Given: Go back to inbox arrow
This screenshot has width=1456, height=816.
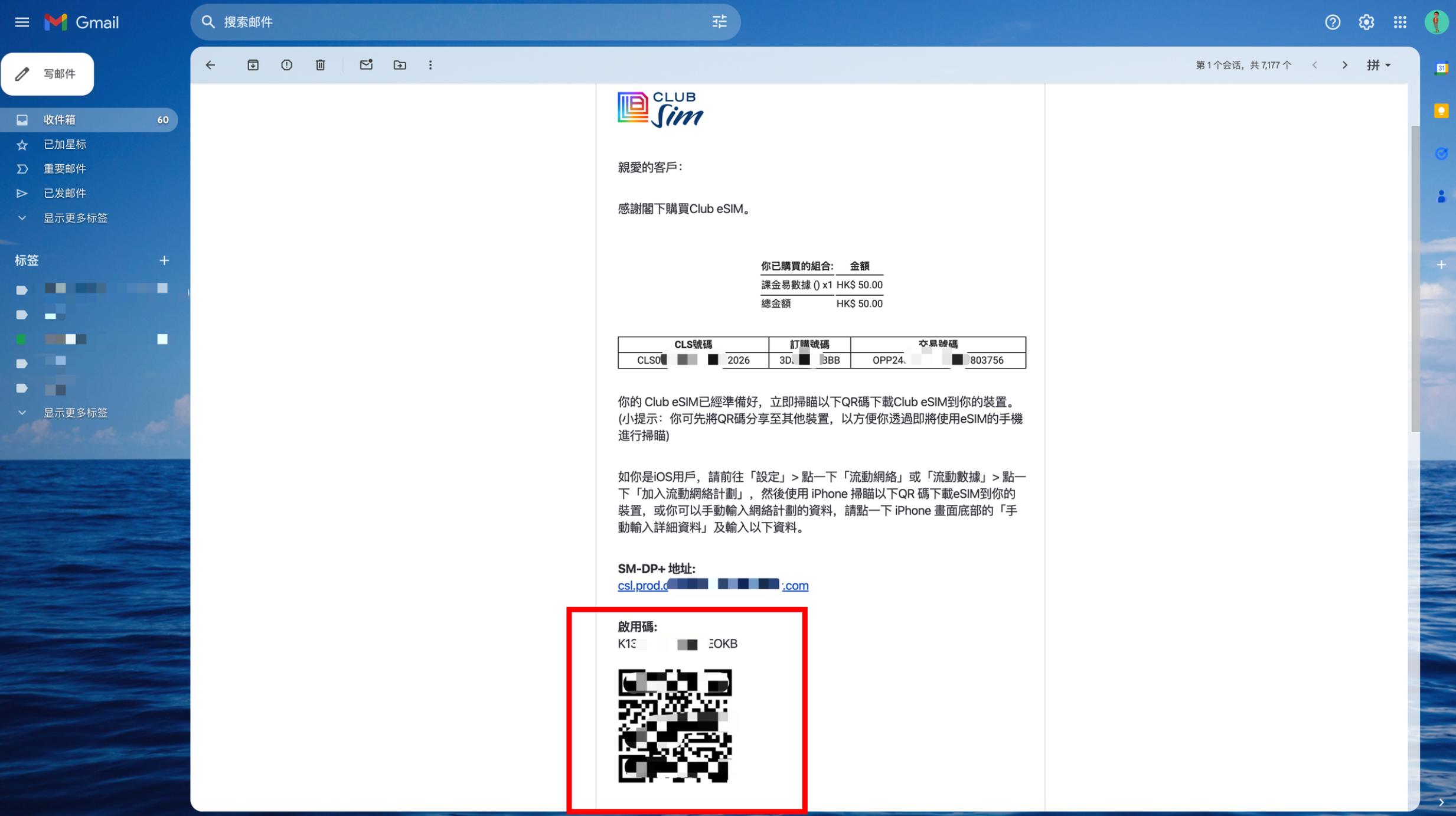Looking at the screenshot, I should point(211,65).
